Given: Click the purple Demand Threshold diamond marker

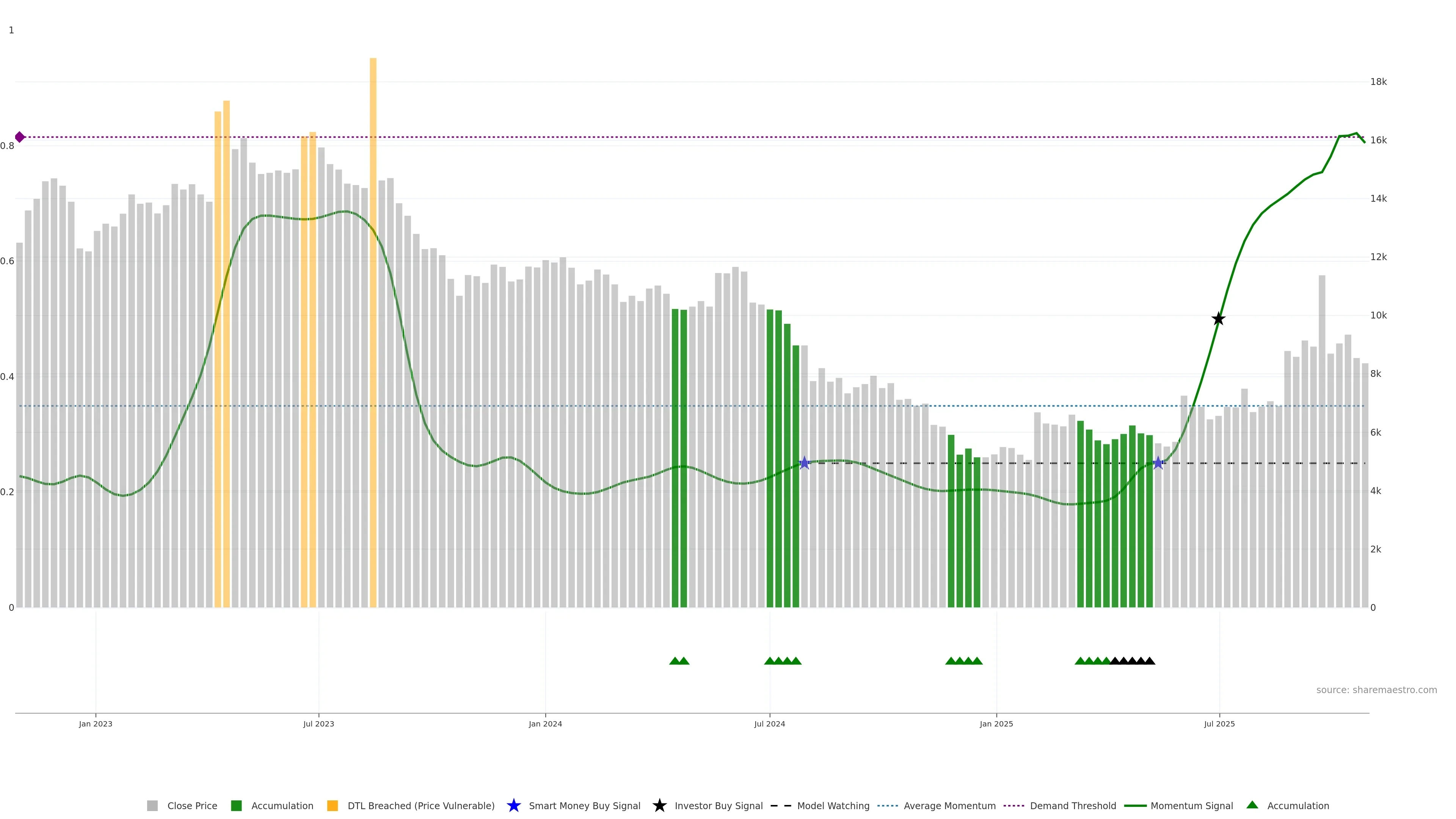Looking at the screenshot, I should [20, 137].
